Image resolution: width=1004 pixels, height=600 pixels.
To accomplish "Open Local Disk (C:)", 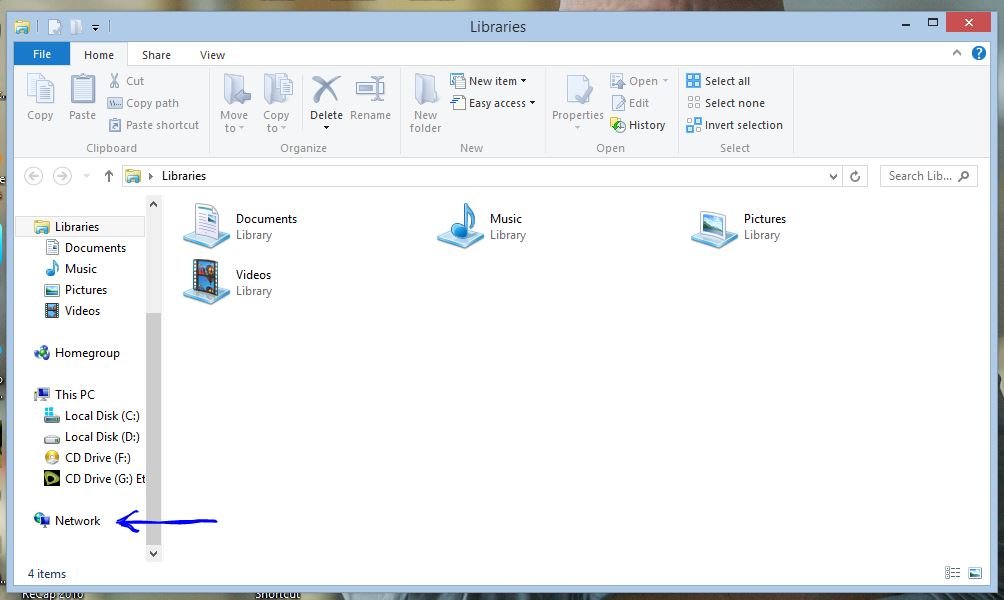I will (x=92, y=416).
